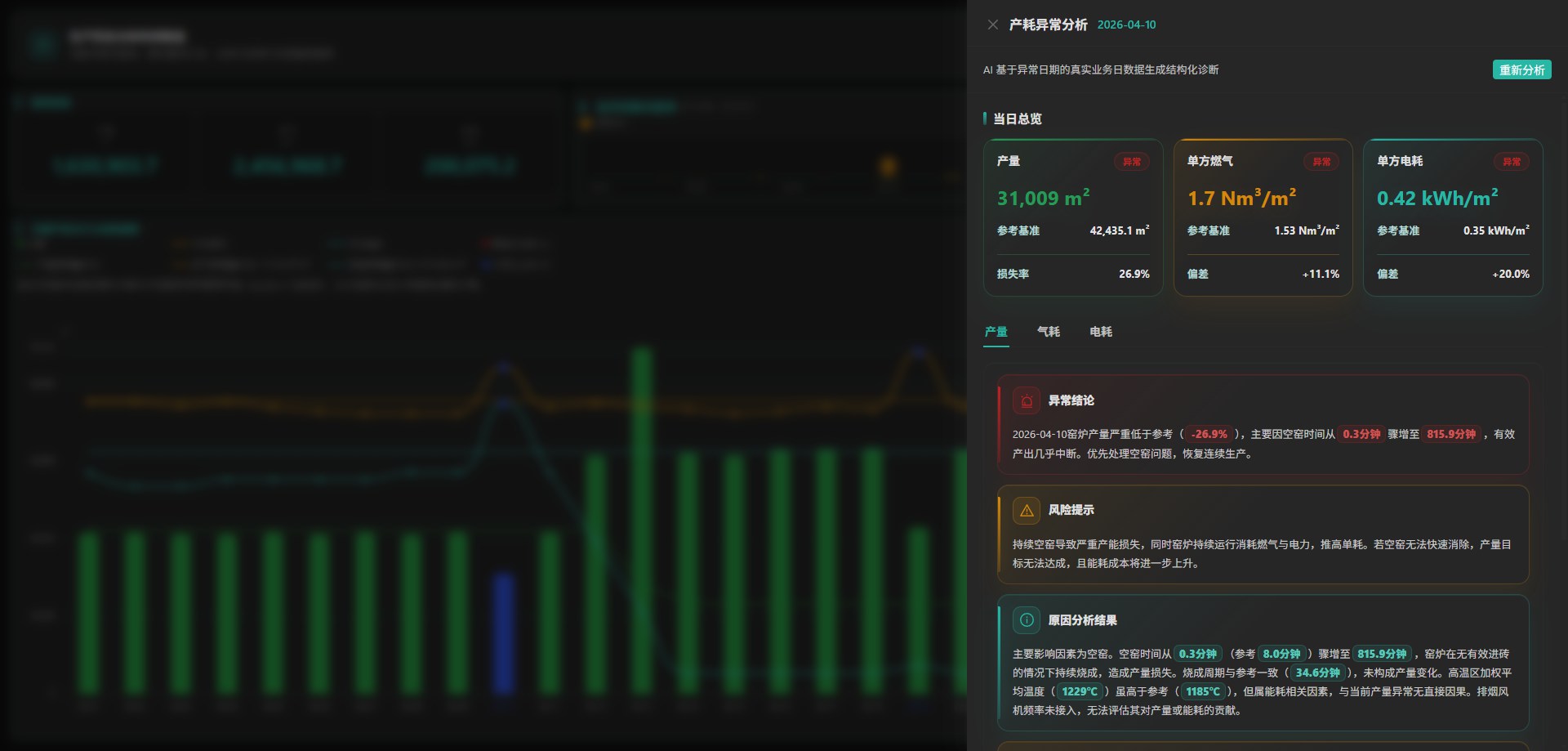Click the -26.9% tag in 异常结论
1568x751 pixels.
(1209, 435)
